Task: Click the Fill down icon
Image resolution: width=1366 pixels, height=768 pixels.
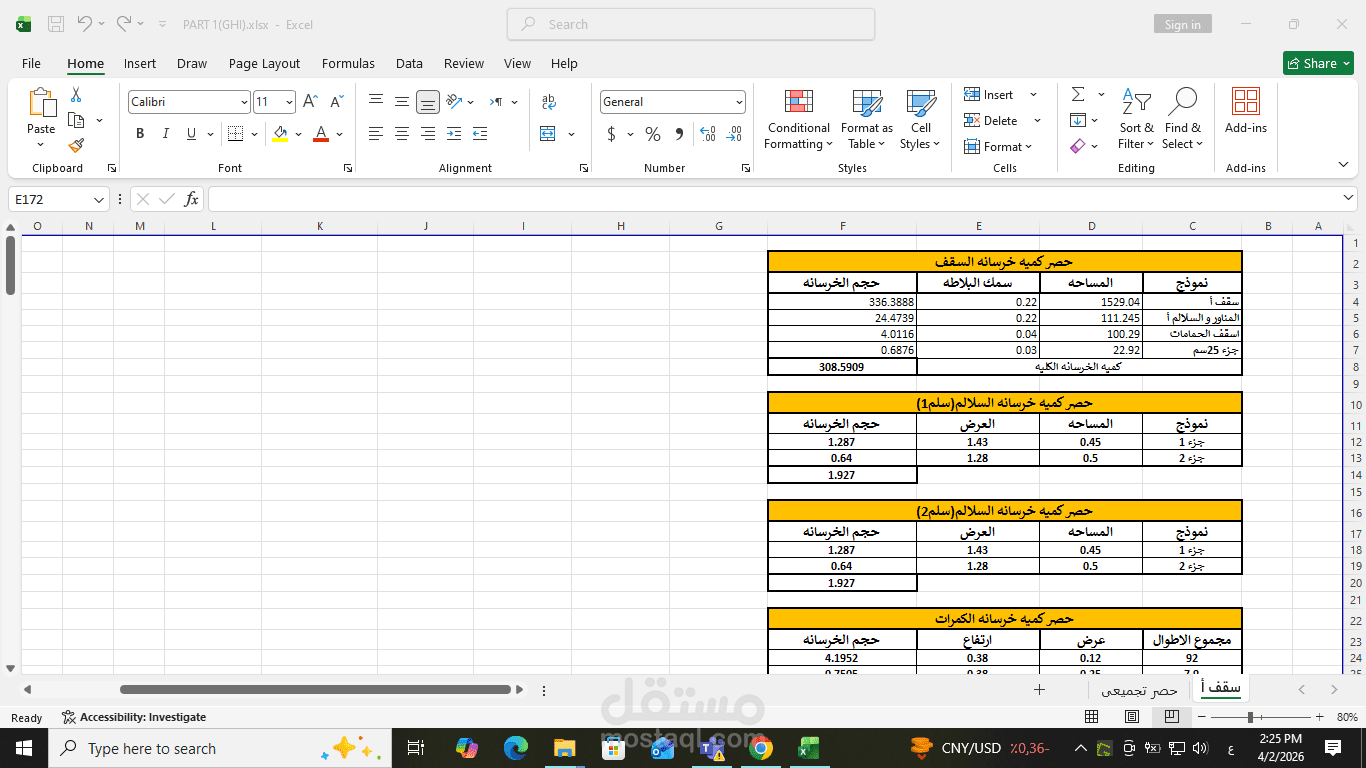Action: [x=1078, y=121]
